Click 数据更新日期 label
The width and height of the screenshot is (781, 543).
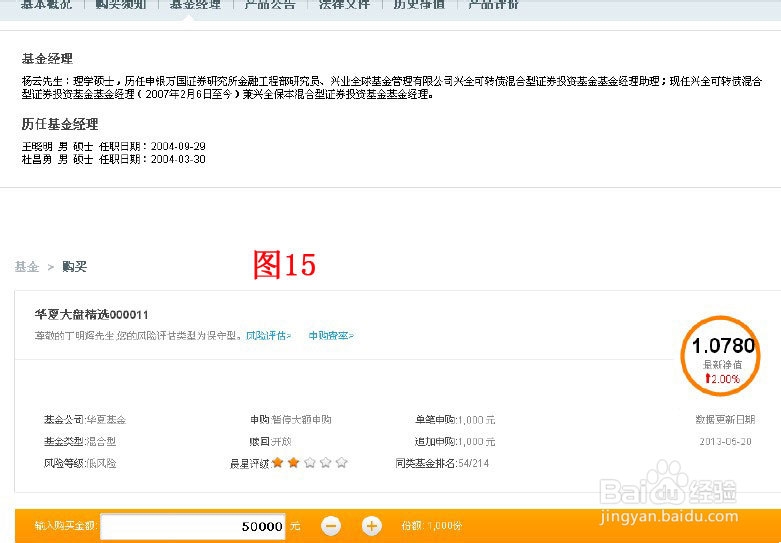[725, 419]
